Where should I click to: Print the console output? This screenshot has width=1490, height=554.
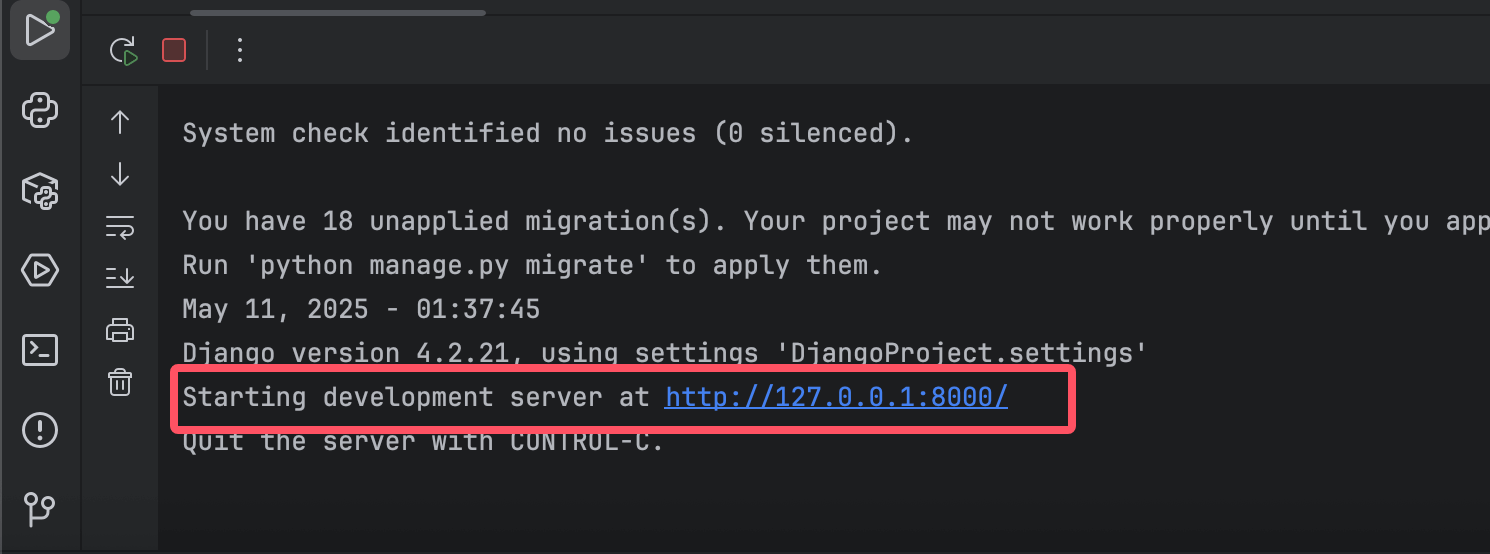pyautogui.click(x=120, y=330)
